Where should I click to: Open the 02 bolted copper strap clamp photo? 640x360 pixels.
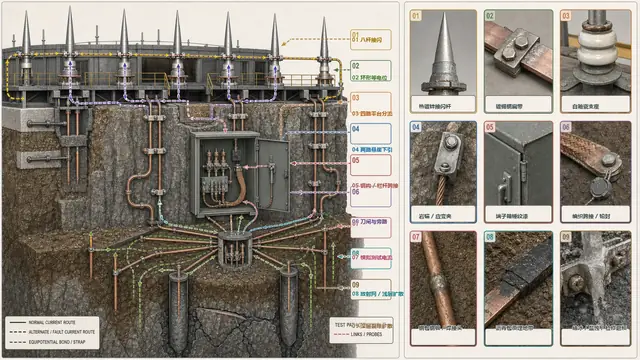click(x=518, y=53)
